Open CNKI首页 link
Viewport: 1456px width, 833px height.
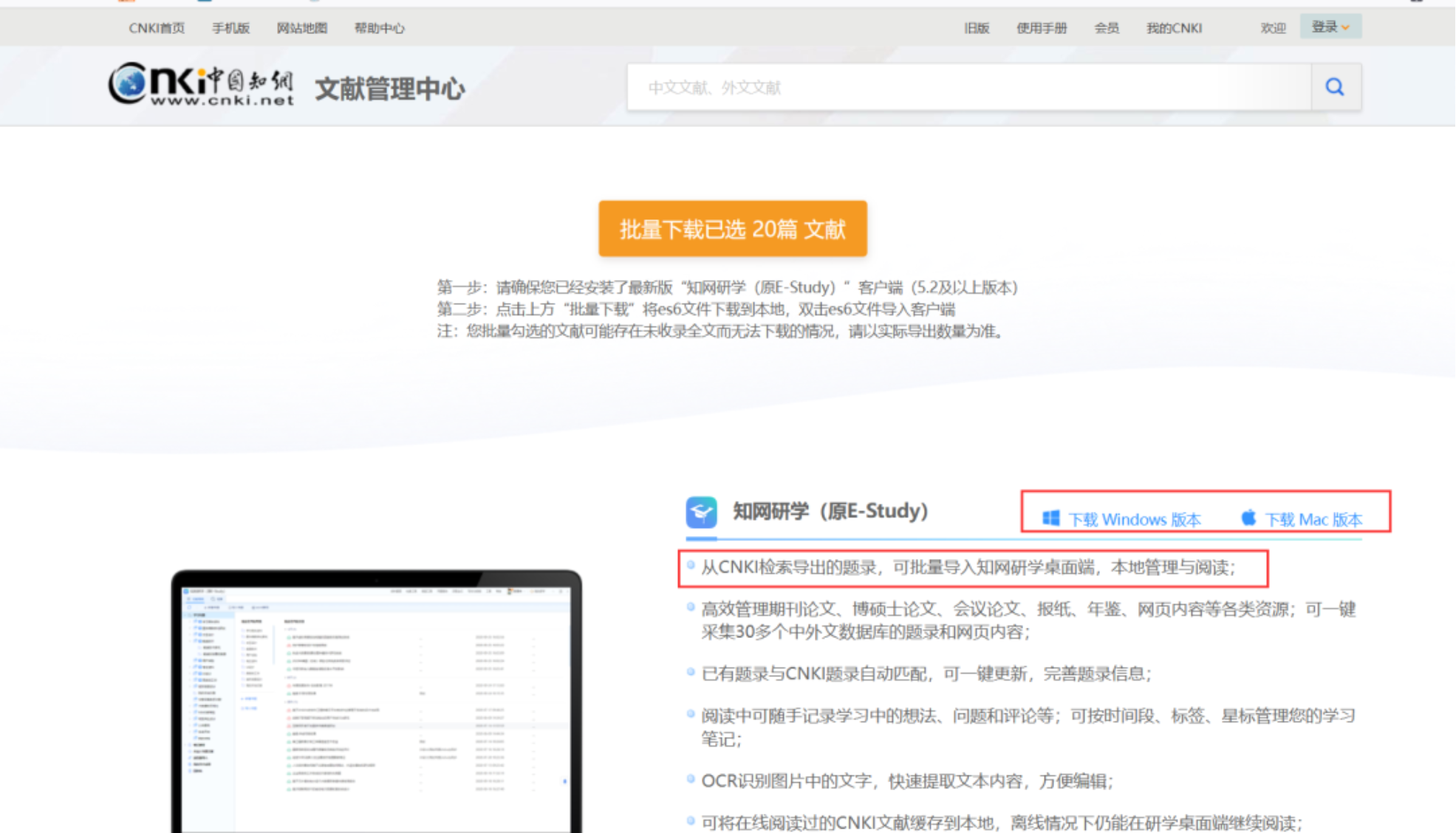click(x=157, y=28)
